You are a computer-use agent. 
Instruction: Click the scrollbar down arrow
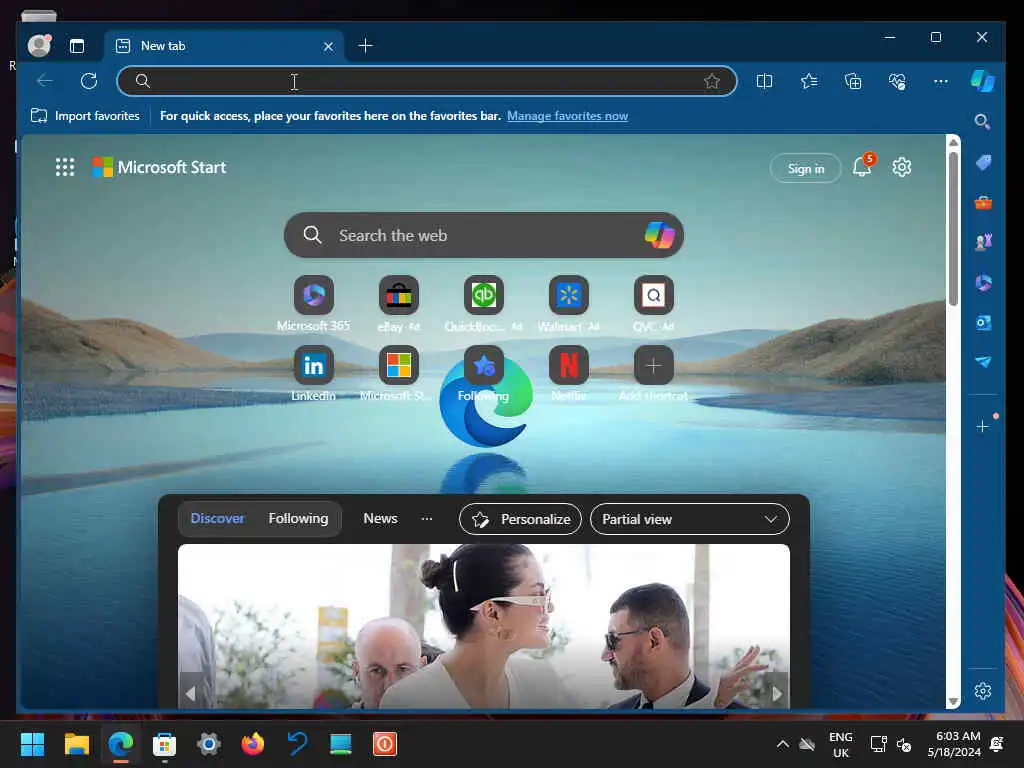click(x=953, y=701)
